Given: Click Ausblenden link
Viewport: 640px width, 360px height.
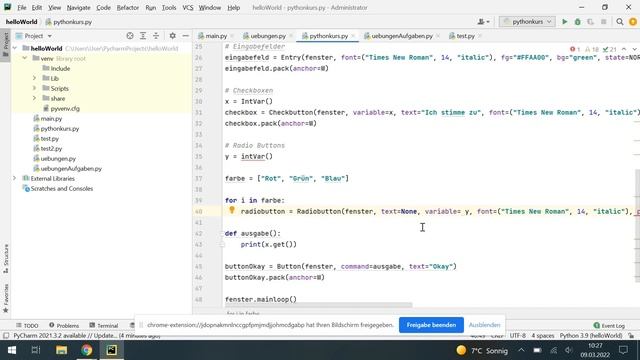Looking at the screenshot, I should coord(484,325).
